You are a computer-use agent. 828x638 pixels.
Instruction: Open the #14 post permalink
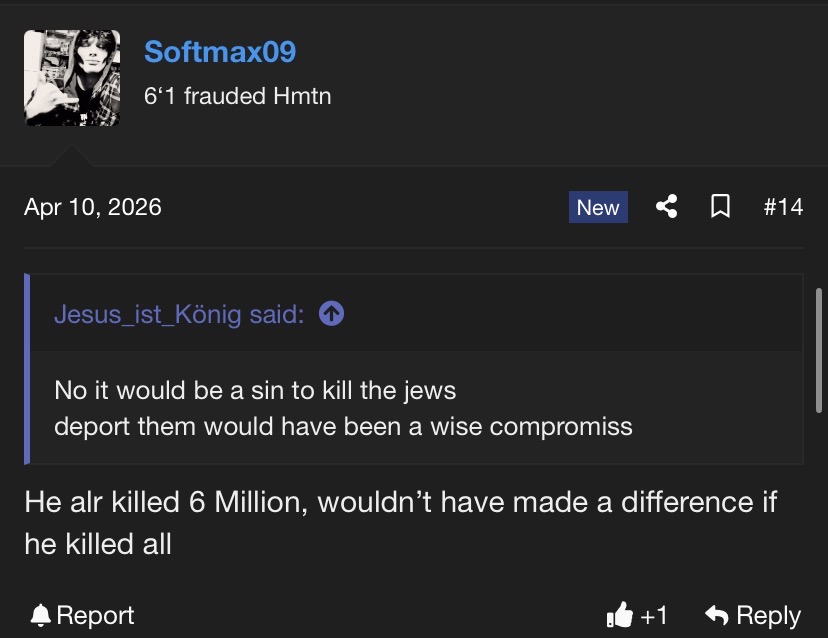coord(782,207)
